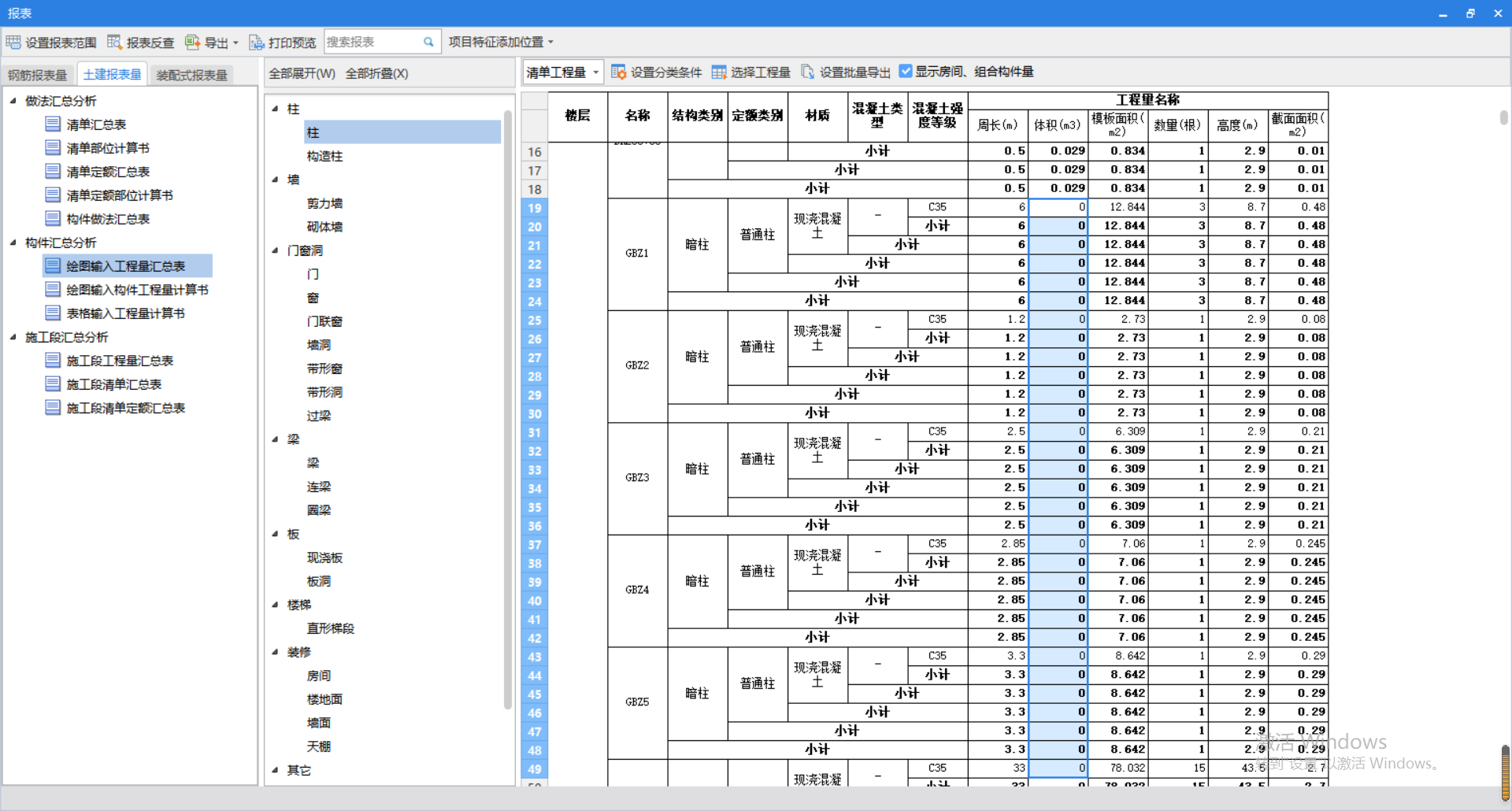Select row header 19 in table

(535, 208)
